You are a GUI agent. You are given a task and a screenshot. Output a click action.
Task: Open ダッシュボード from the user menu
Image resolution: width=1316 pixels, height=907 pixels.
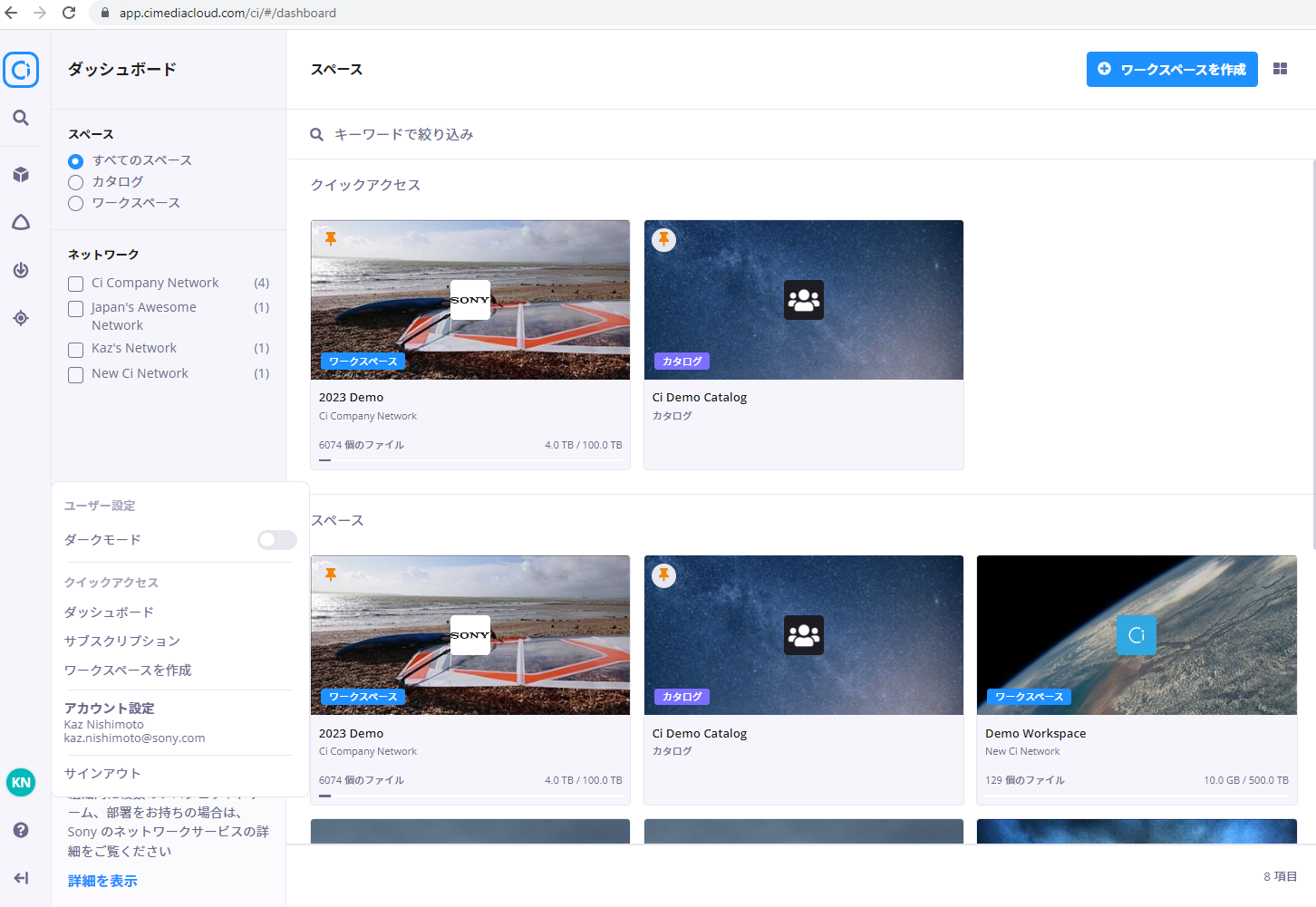[x=109, y=613]
